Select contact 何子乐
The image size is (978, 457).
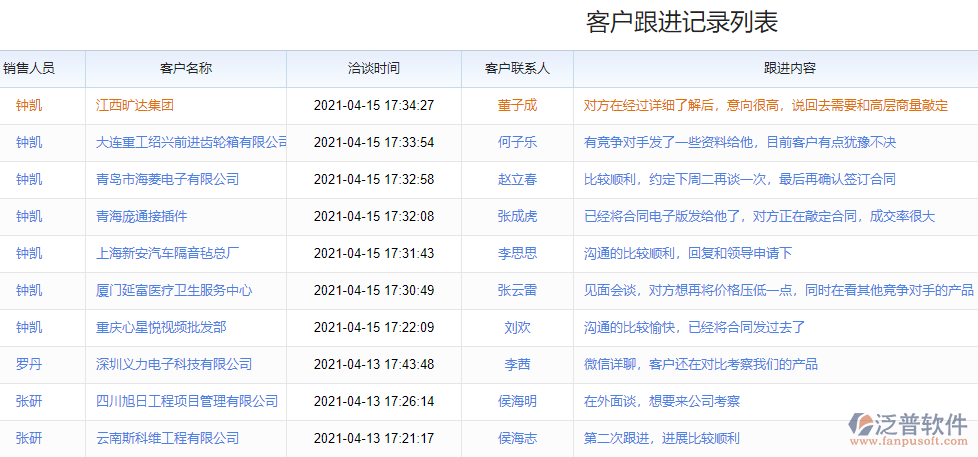click(517, 142)
